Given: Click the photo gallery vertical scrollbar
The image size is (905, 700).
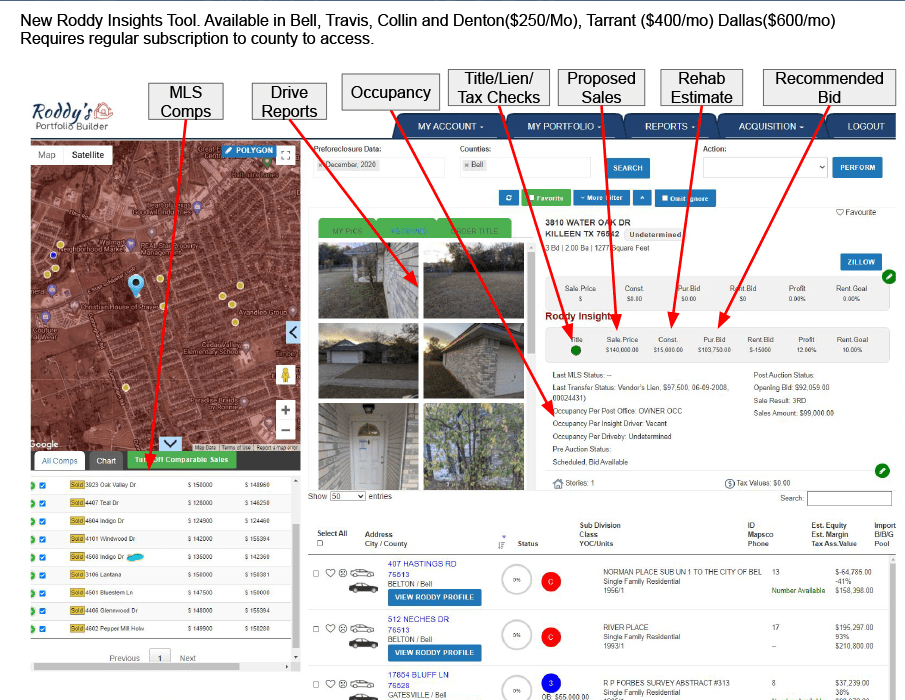Looking at the screenshot, I should click(x=531, y=304).
